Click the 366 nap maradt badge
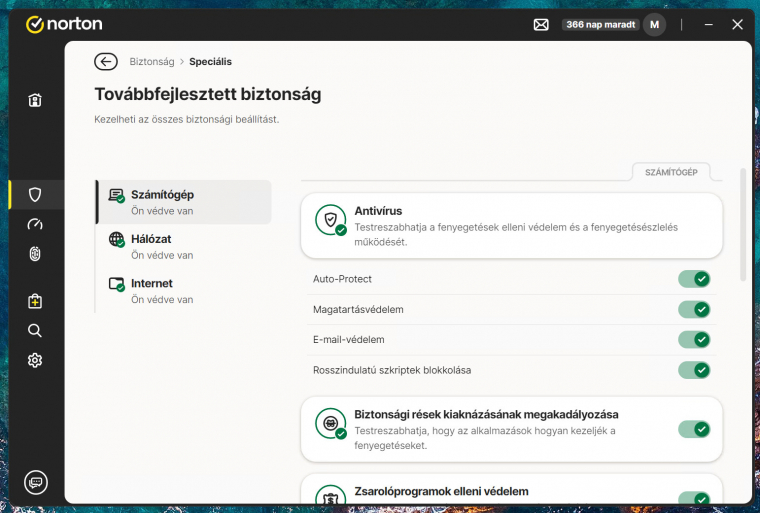Image resolution: width=760 pixels, height=513 pixels. (600, 25)
